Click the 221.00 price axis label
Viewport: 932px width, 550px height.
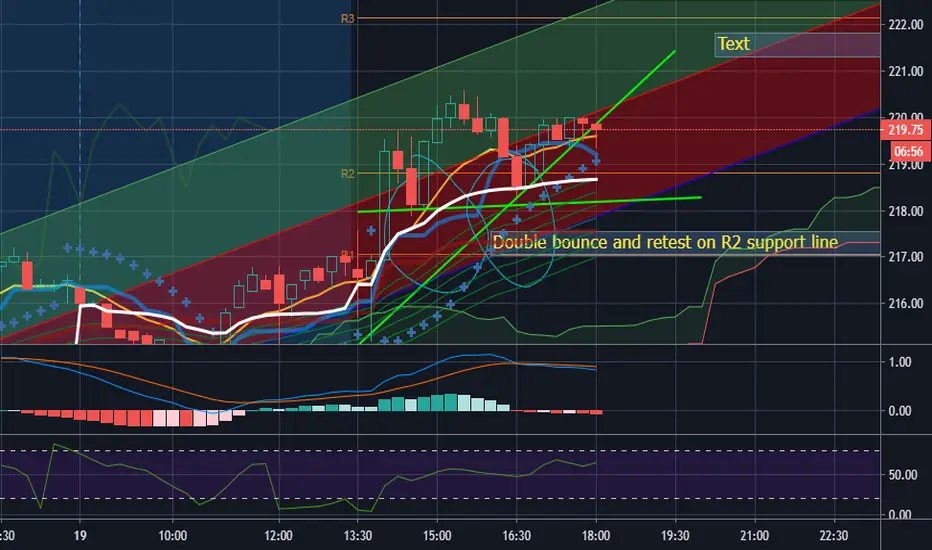[x=906, y=71]
